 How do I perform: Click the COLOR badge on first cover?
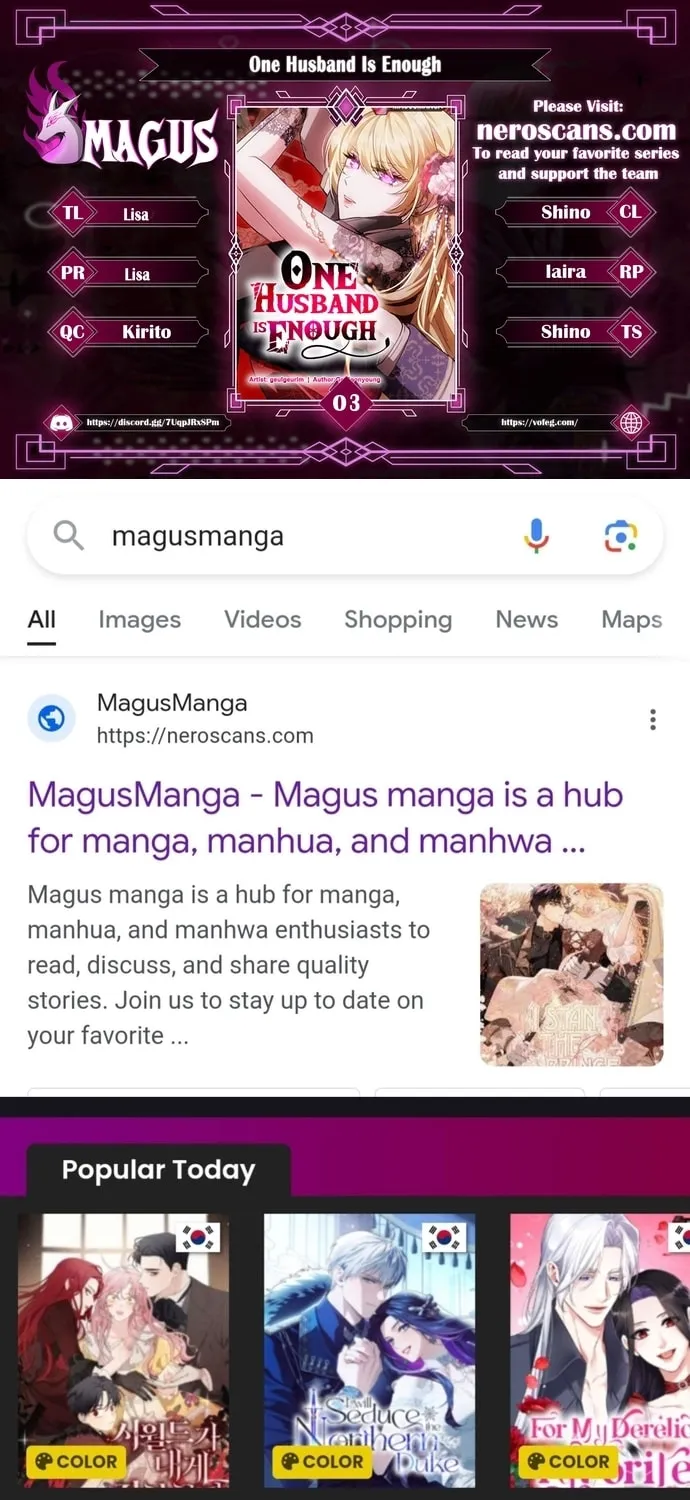(x=76, y=1461)
